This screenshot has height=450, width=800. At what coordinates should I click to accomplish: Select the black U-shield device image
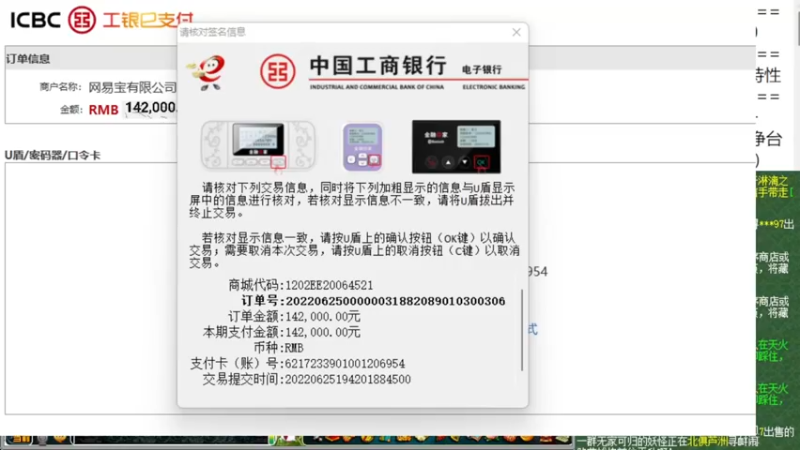pyautogui.click(x=456, y=147)
